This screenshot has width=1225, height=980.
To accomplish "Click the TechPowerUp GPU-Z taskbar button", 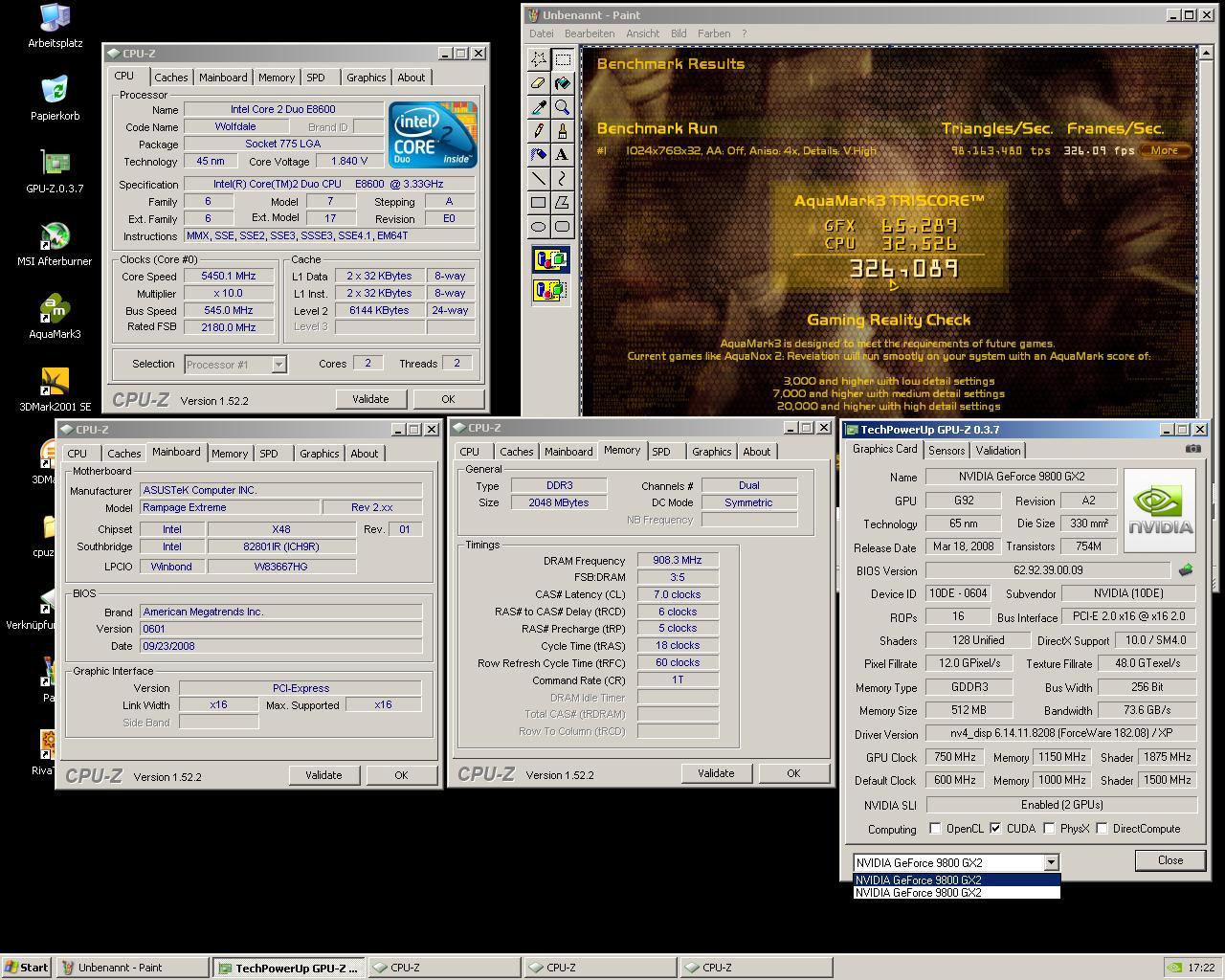I will click(288, 968).
